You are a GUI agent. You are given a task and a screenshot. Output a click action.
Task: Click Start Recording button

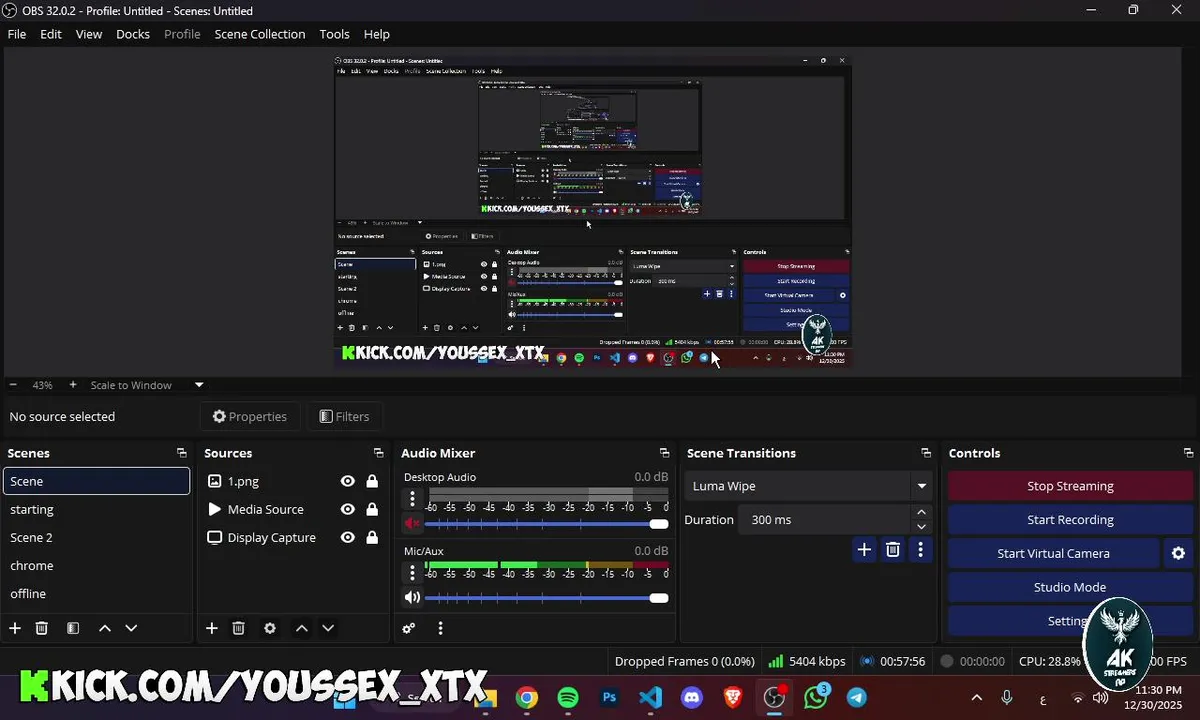(1070, 520)
